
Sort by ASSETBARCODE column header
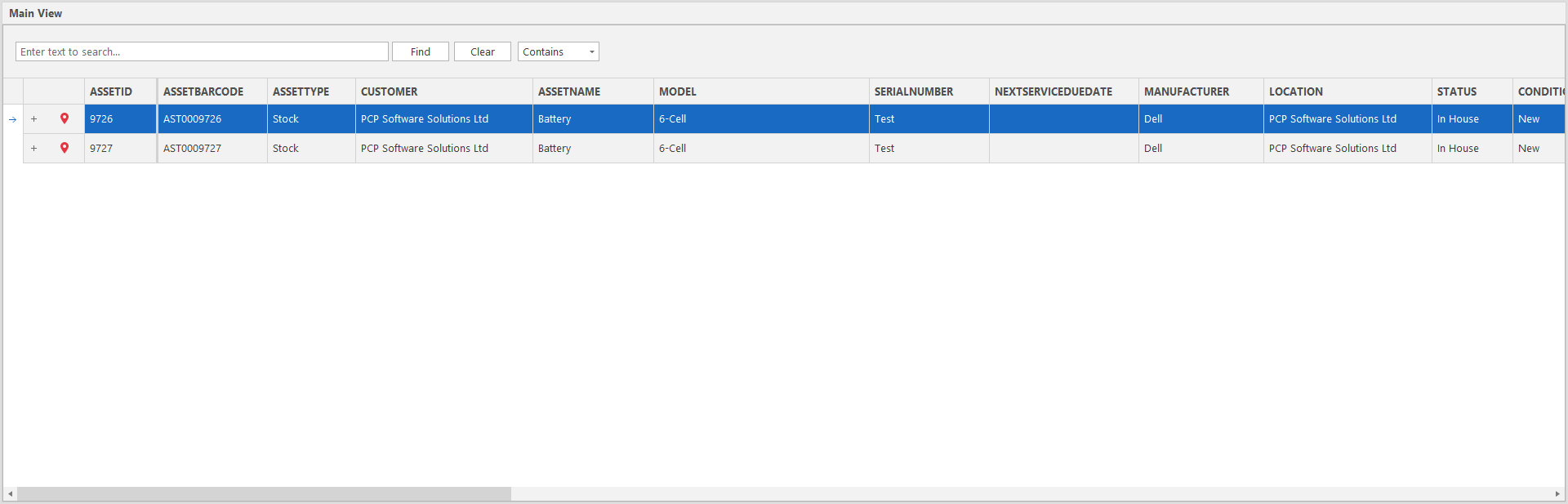click(x=212, y=91)
